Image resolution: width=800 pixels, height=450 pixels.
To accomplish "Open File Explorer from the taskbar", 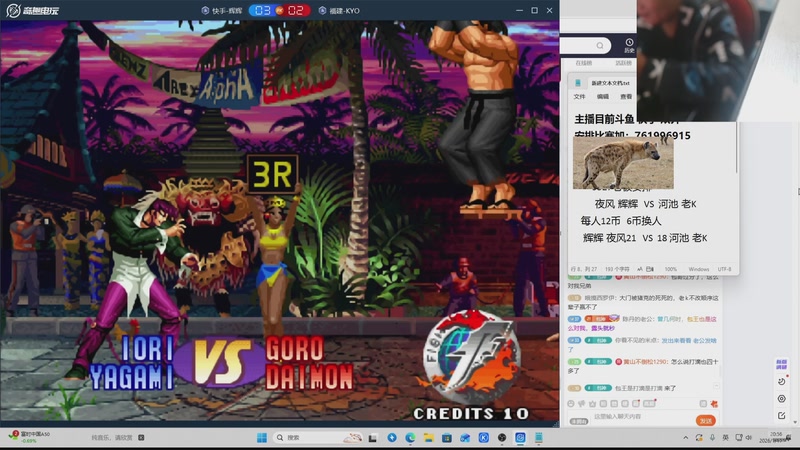I will (x=429, y=438).
